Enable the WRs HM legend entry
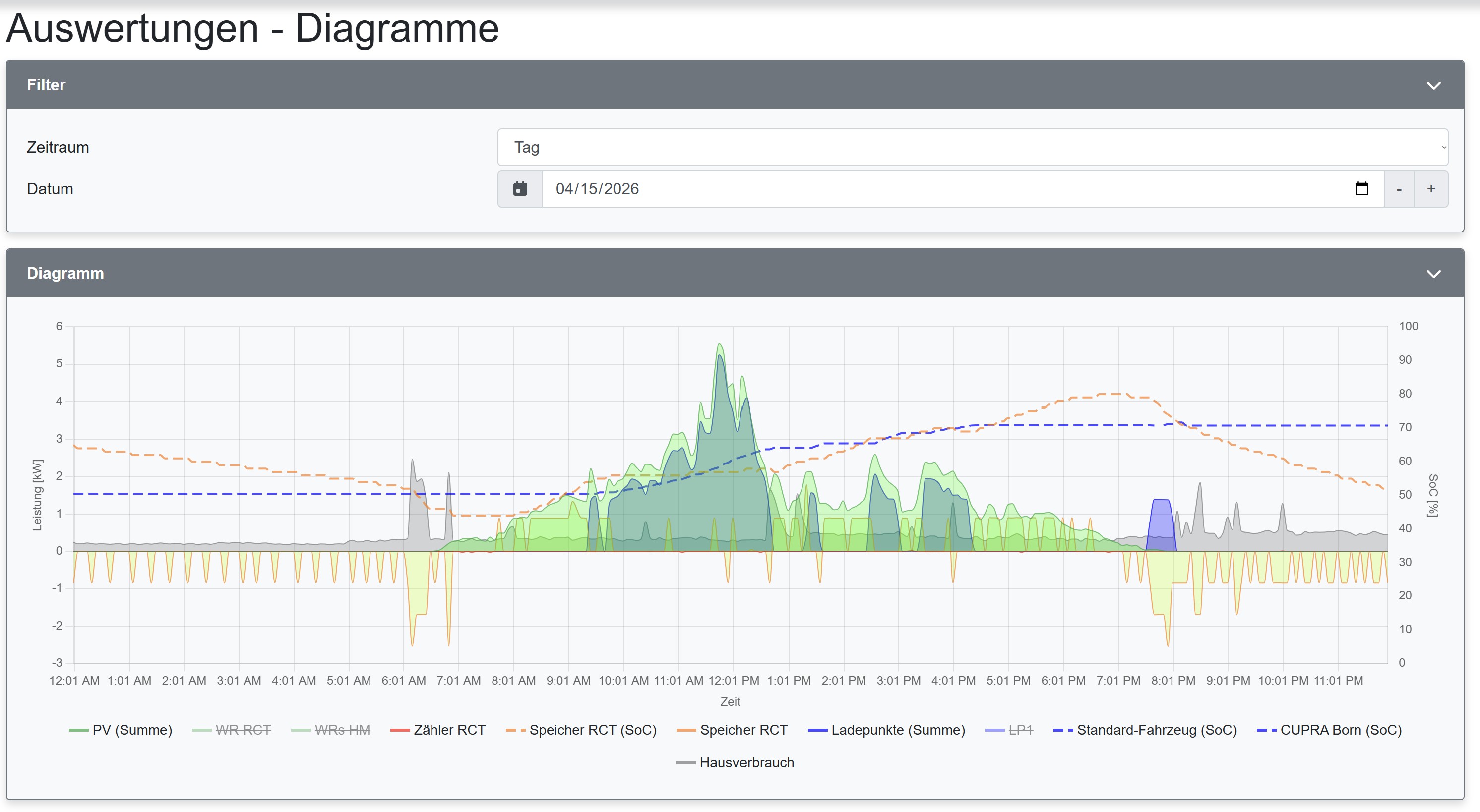1480x812 pixels. point(342,730)
